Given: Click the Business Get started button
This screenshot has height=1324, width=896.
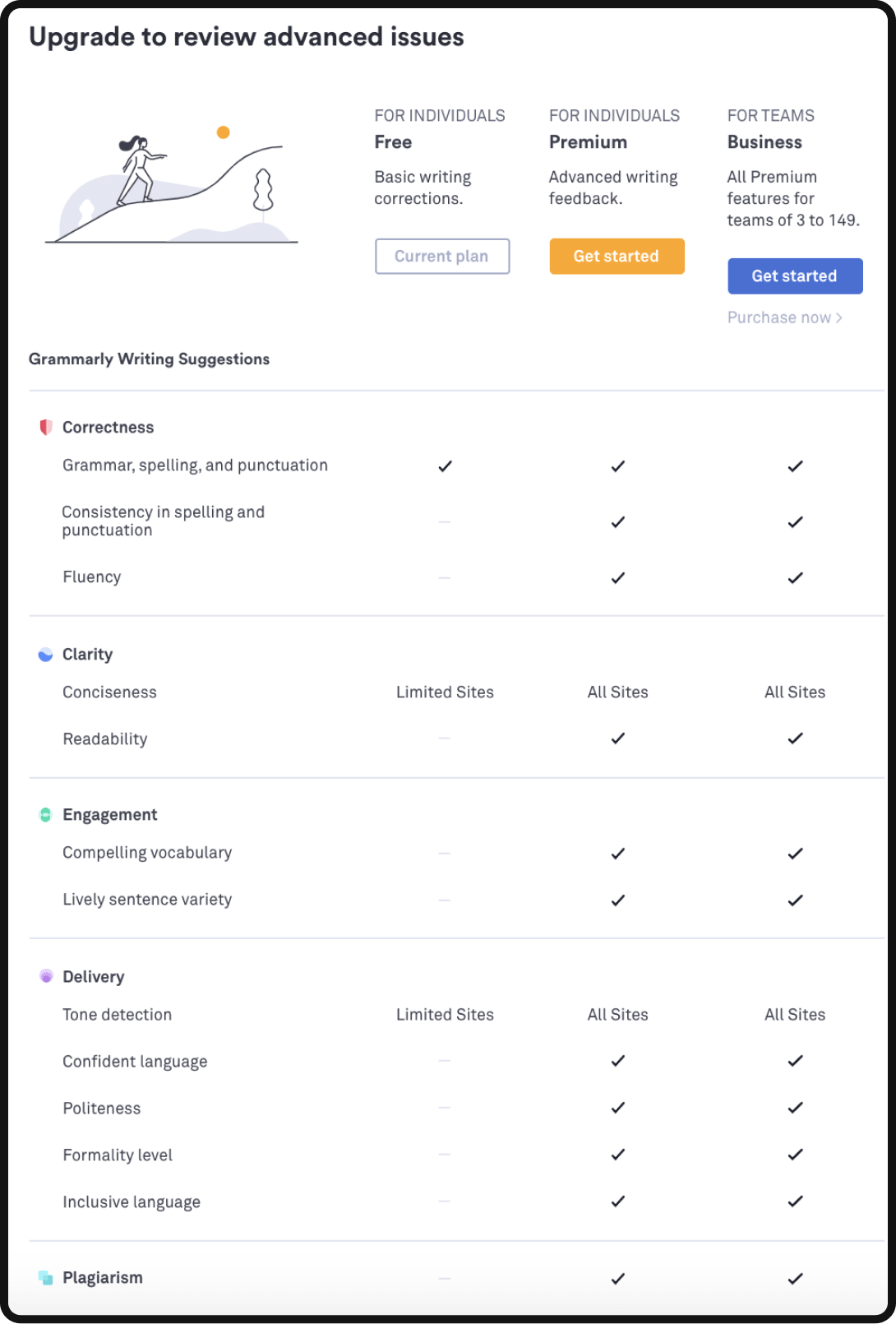Looking at the screenshot, I should pos(795,276).
